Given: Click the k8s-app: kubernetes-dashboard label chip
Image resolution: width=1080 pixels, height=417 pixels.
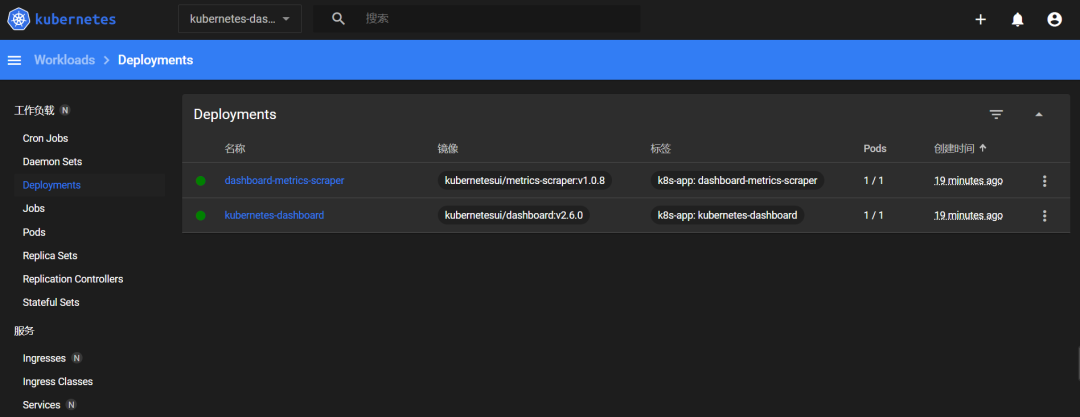Looking at the screenshot, I should pyautogui.click(x=727, y=216).
